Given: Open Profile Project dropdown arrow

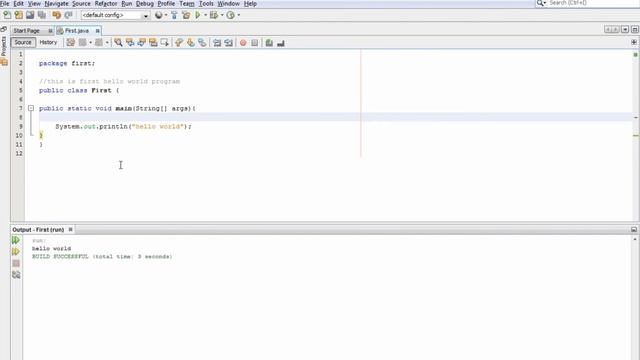Looking at the screenshot, I should coord(239,15).
